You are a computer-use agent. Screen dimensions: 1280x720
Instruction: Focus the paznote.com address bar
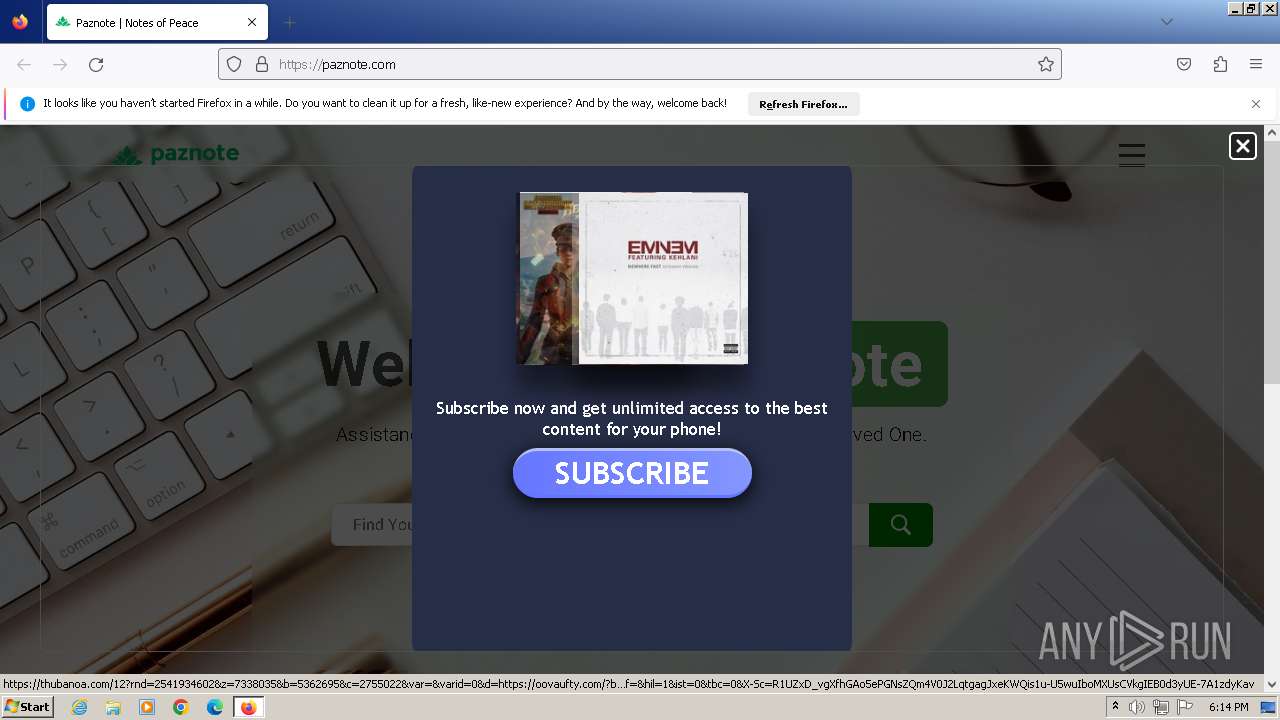[640, 64]
